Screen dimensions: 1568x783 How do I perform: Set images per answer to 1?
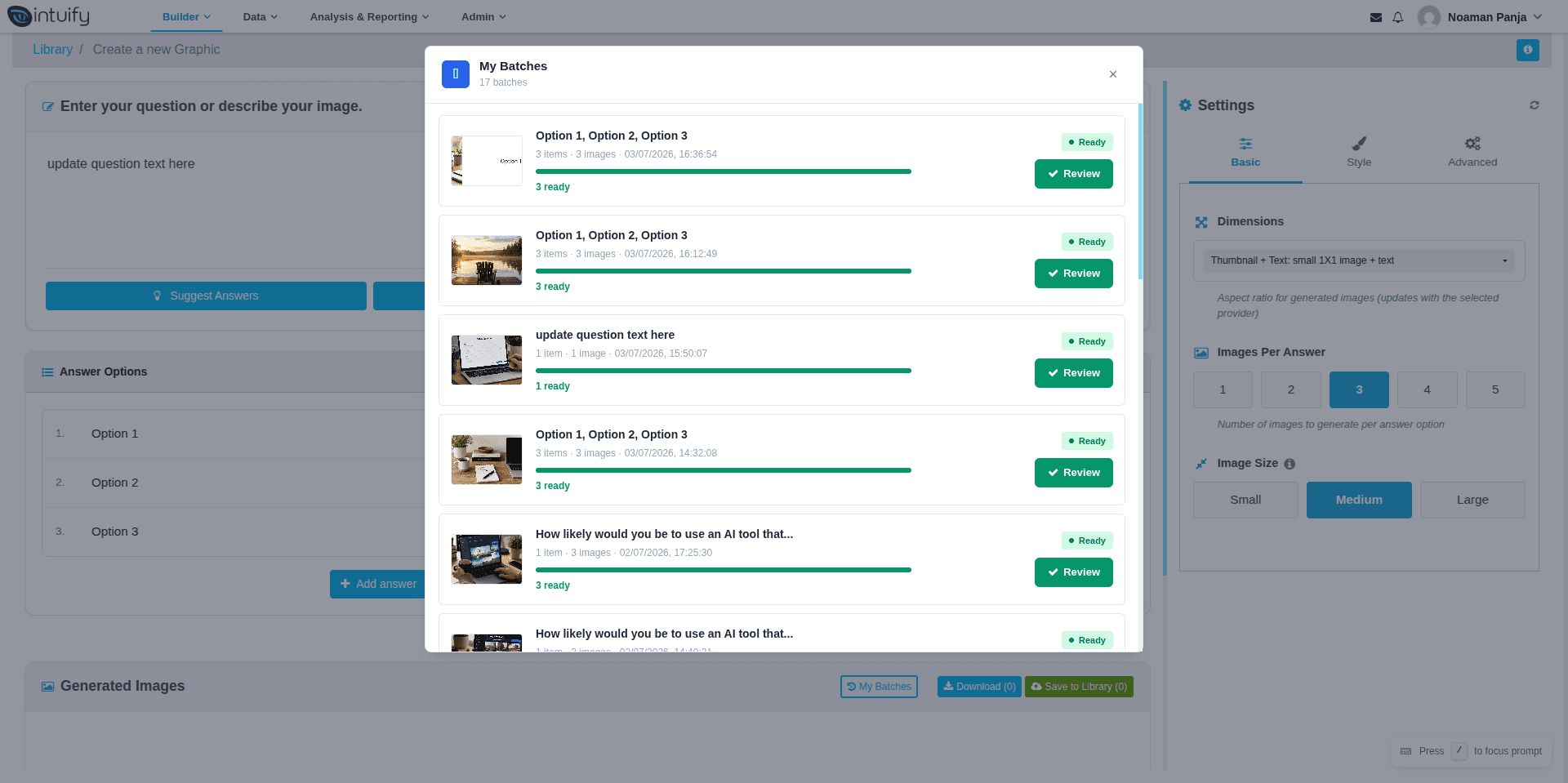1223,389
